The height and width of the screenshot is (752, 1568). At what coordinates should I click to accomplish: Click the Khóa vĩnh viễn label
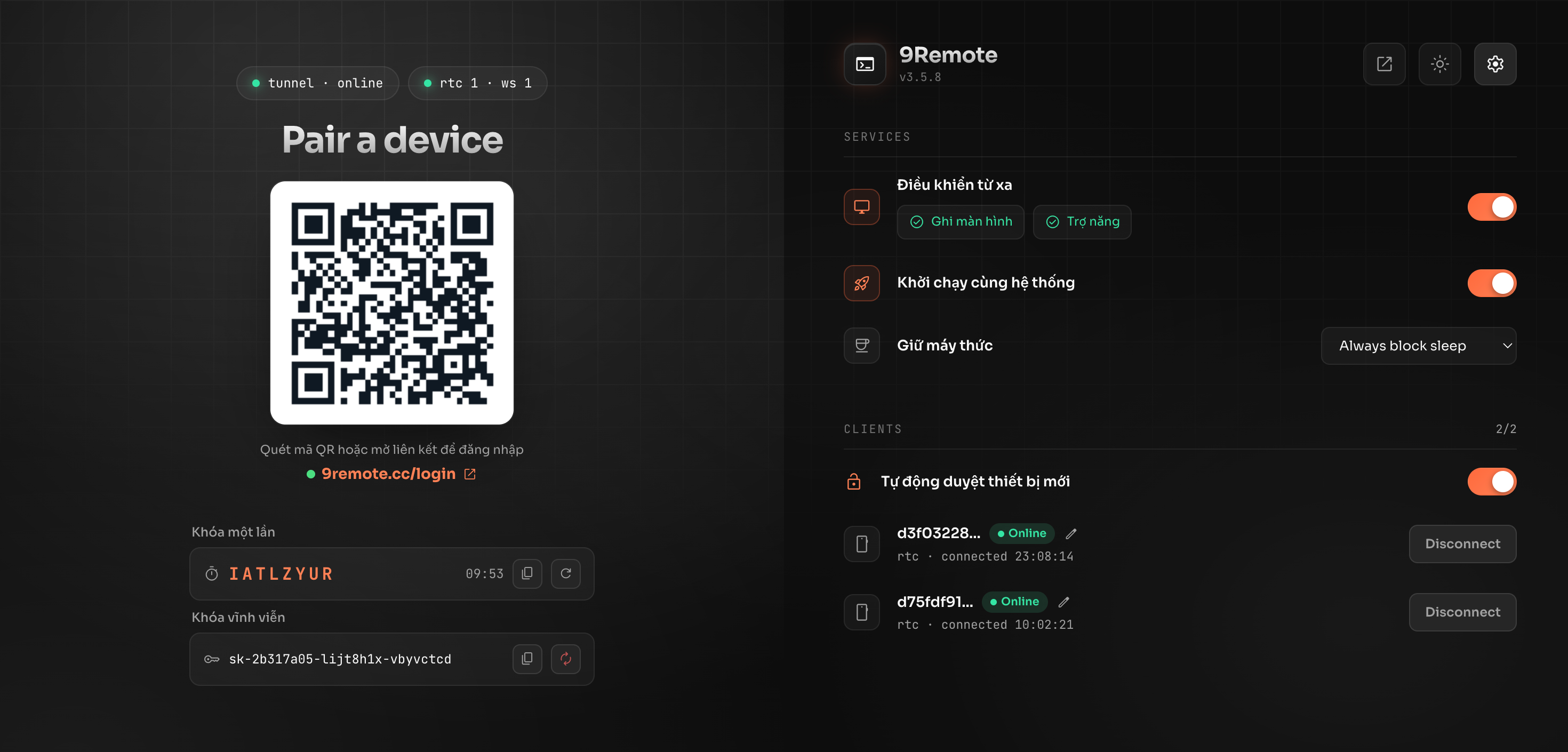point(238,618)
